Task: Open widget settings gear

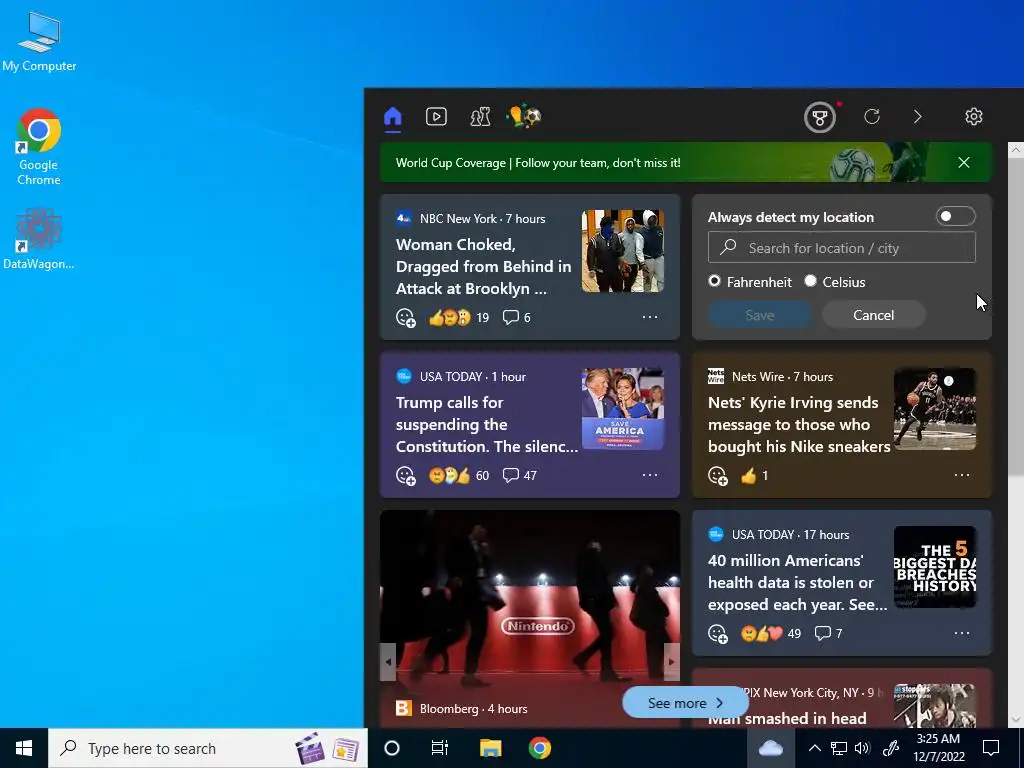Action: pos(974,117)
